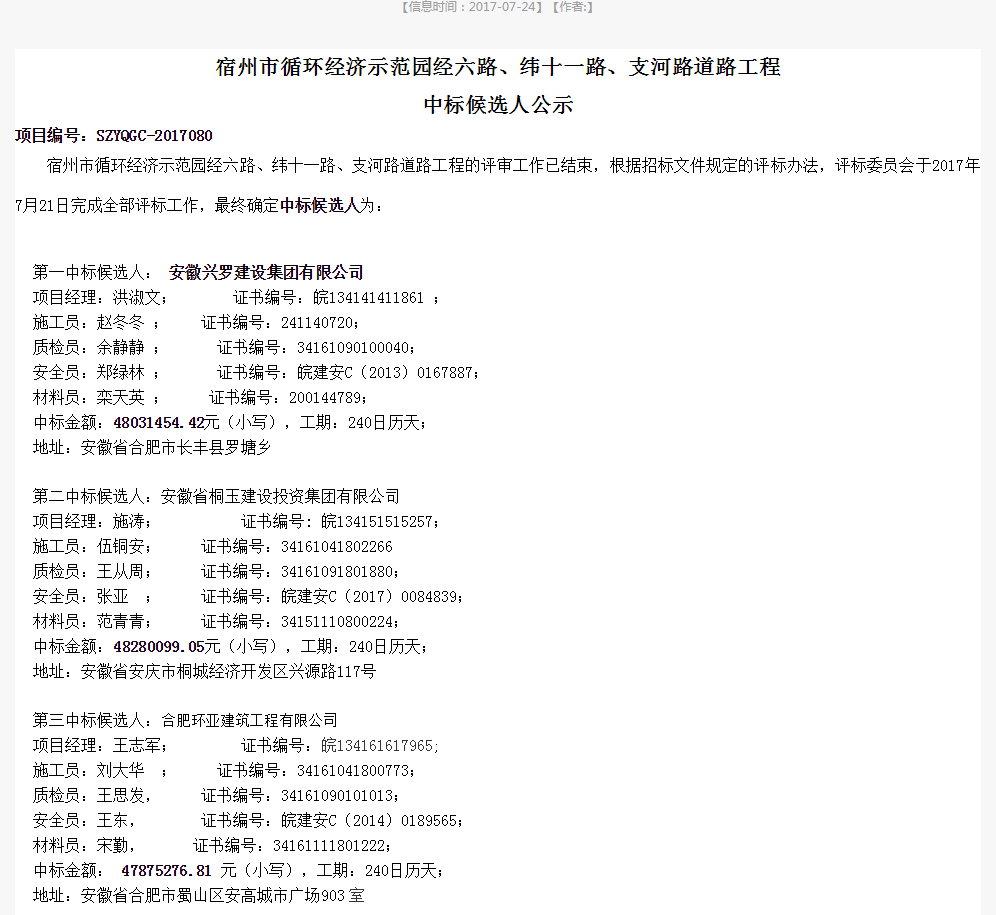Click certificate number "皖134161617965"

[x=377, y=745]
